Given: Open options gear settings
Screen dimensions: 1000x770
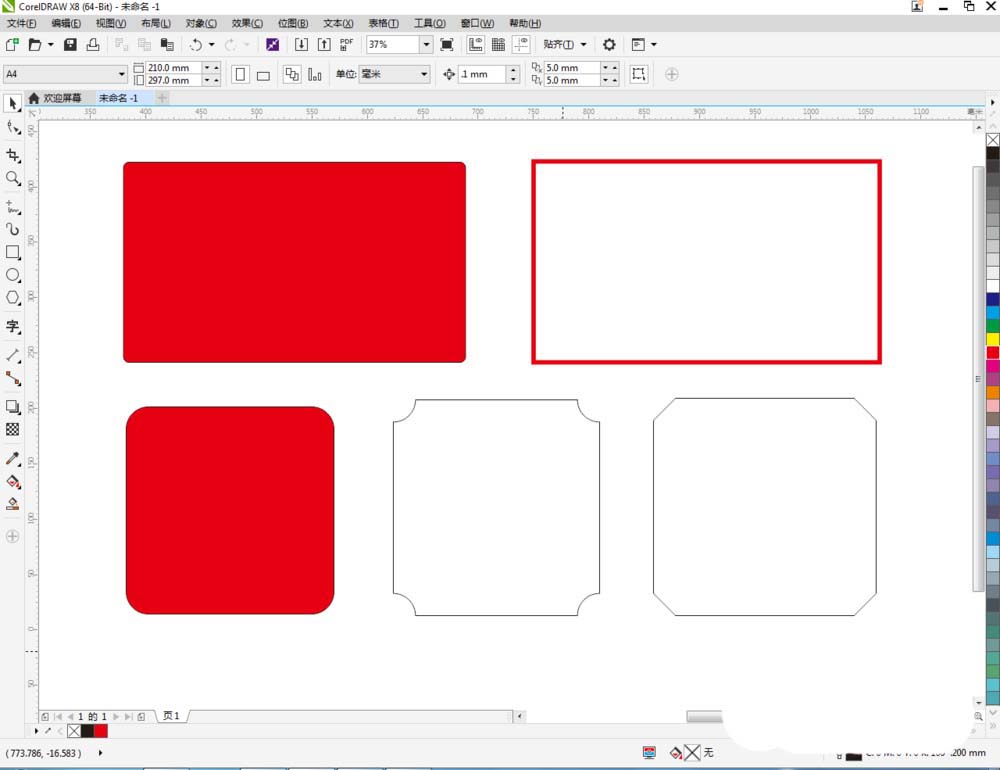Looking at the screenshot, I should (x=609, y=45).
